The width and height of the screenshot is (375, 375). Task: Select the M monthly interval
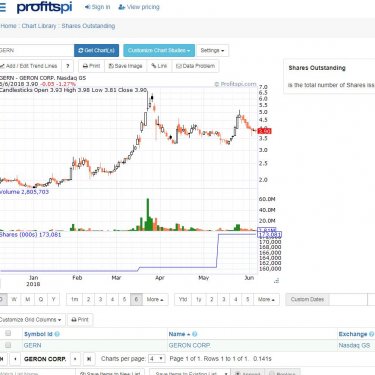point(28,299)
